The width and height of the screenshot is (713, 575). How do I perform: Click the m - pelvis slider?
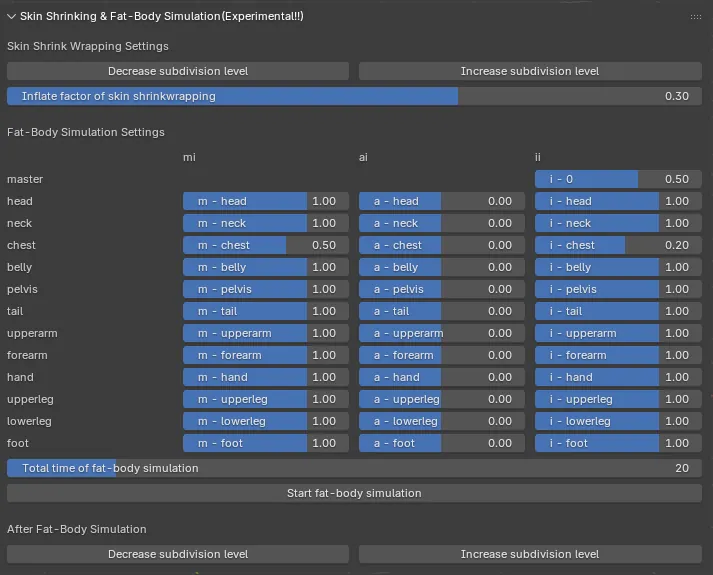(266, 289)
